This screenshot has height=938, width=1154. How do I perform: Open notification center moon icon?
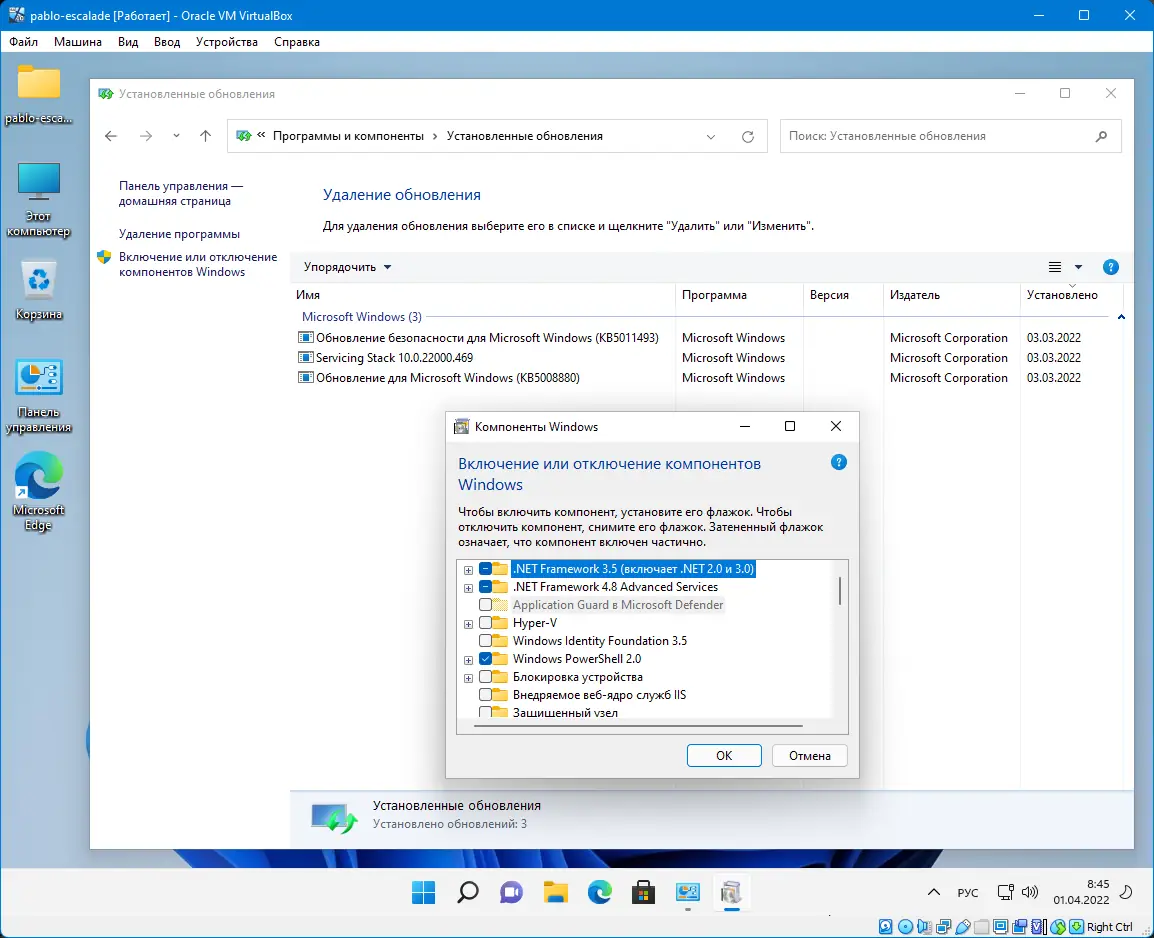pos(1125,892)
